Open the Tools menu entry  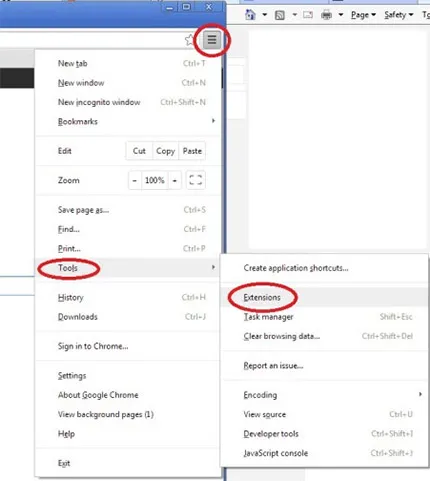[128, 268]
